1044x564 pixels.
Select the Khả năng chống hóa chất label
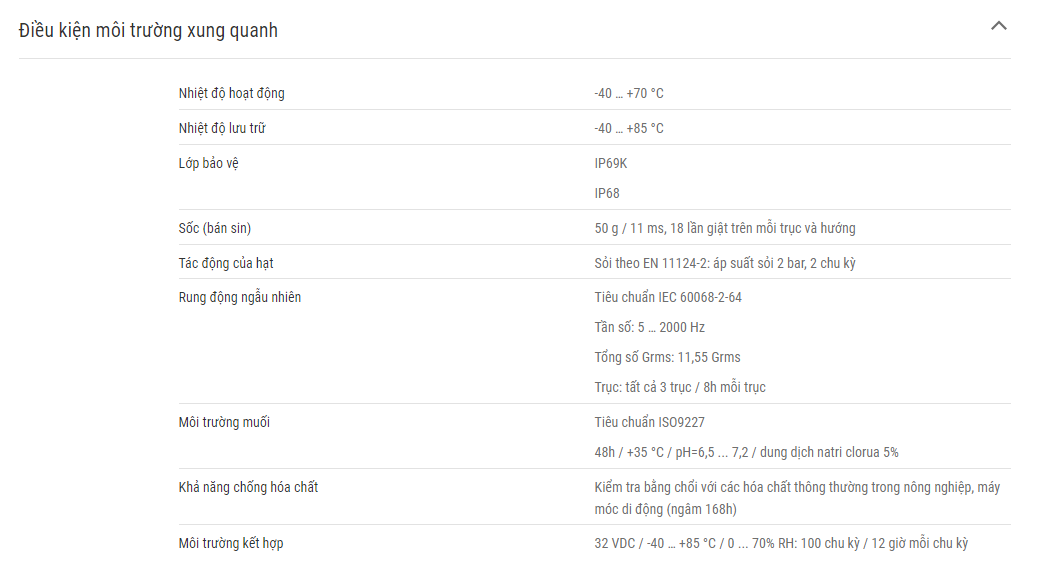pos(248,487)
